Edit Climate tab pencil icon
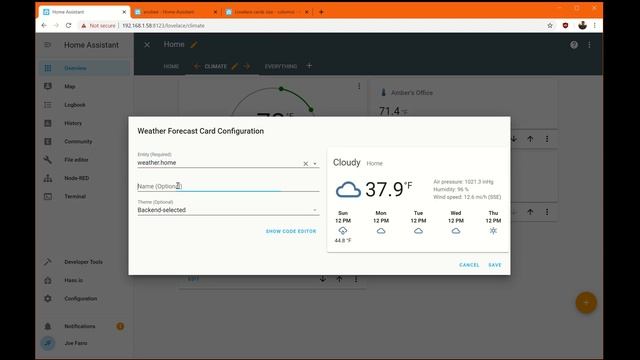 click(234, 66)
